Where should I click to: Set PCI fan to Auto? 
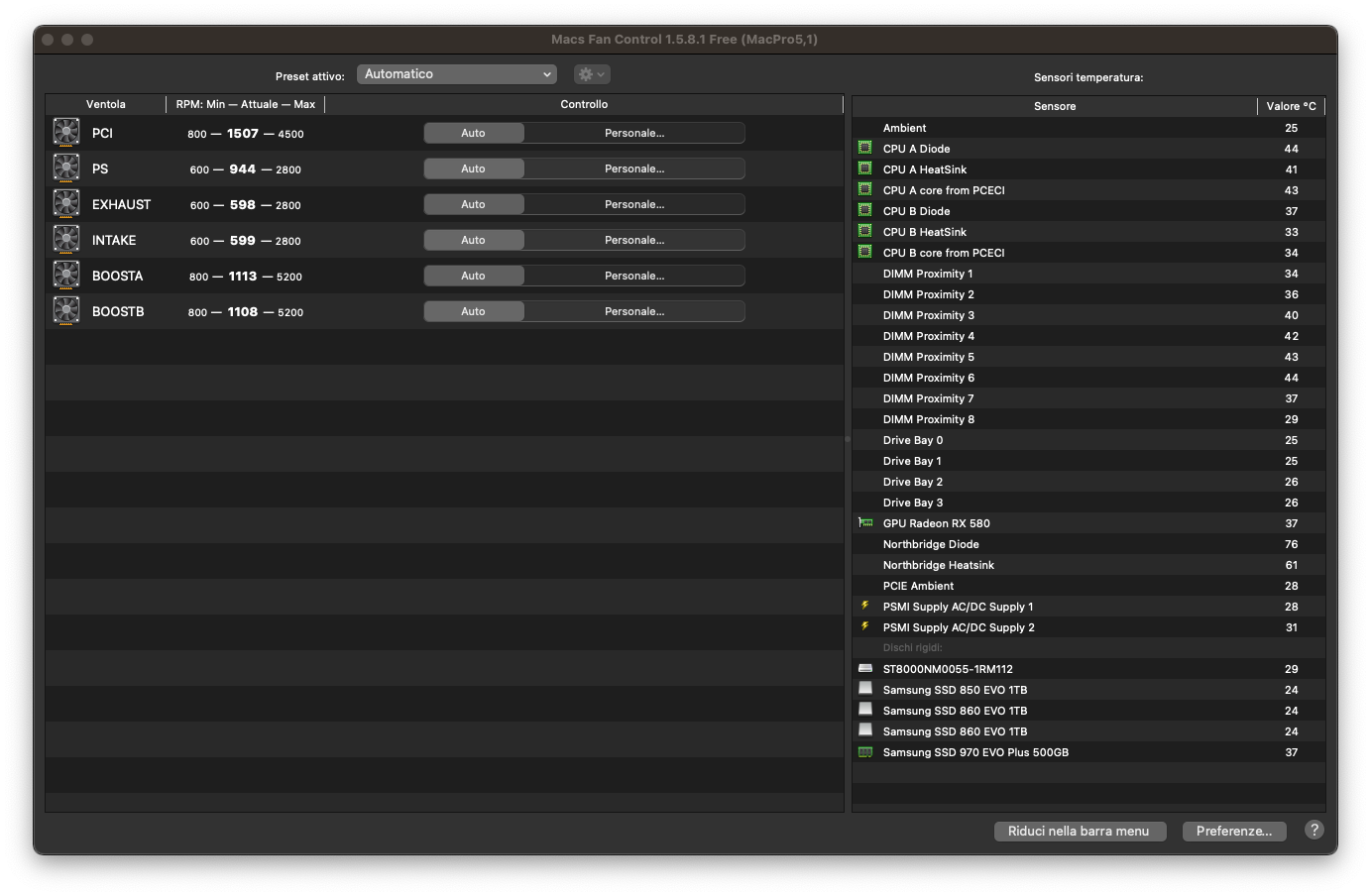473,133
